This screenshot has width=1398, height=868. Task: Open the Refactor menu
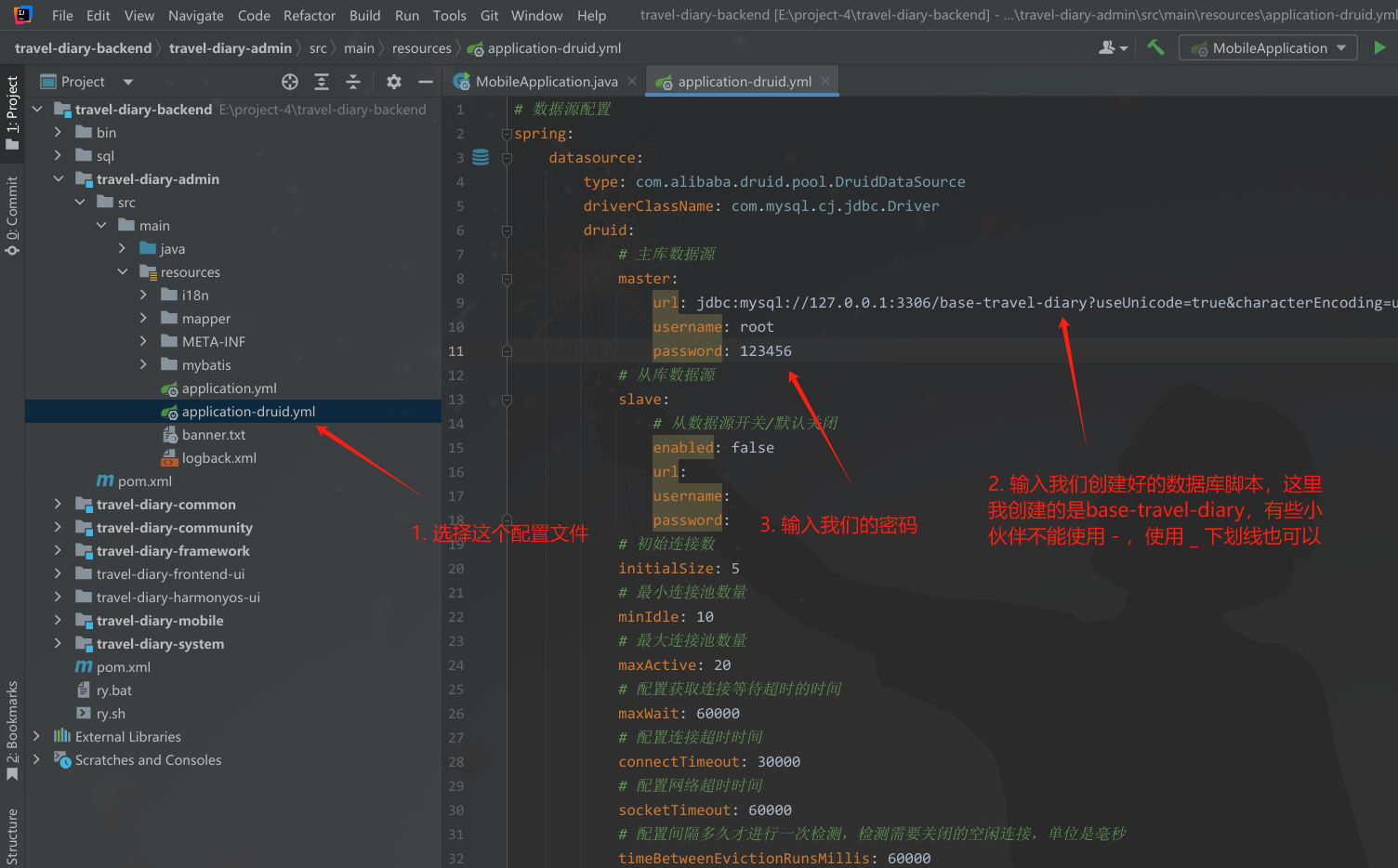point(310,16)
